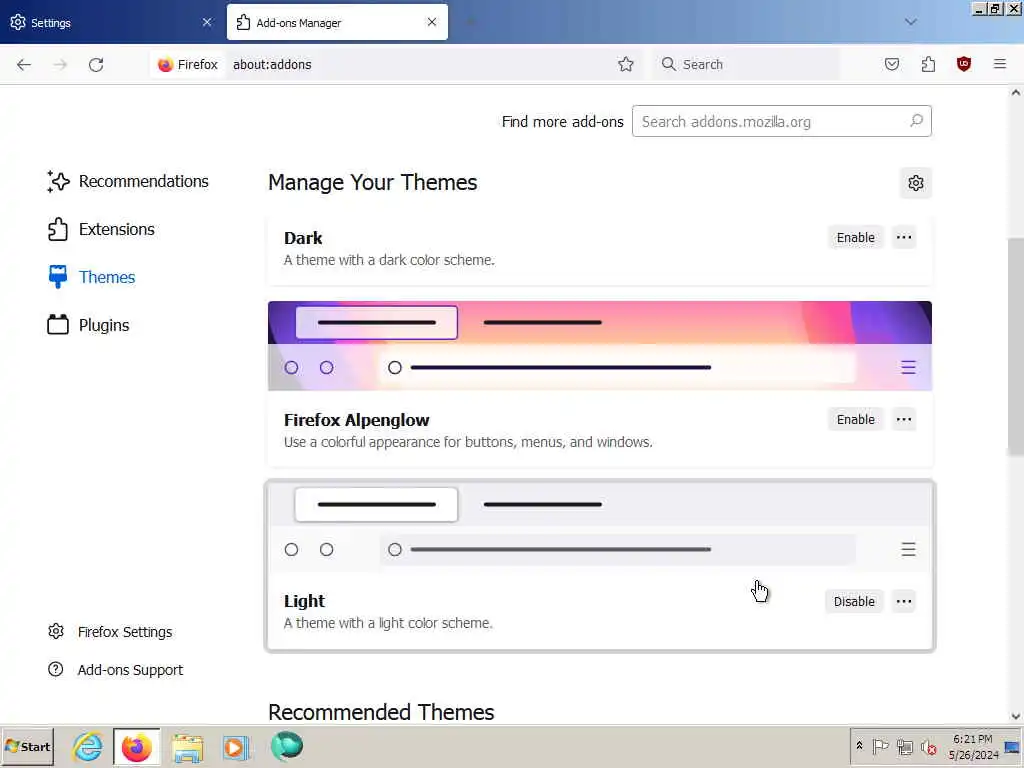Click the green round taskbar app icon
1024x768 pixels.
click(287, 746)
